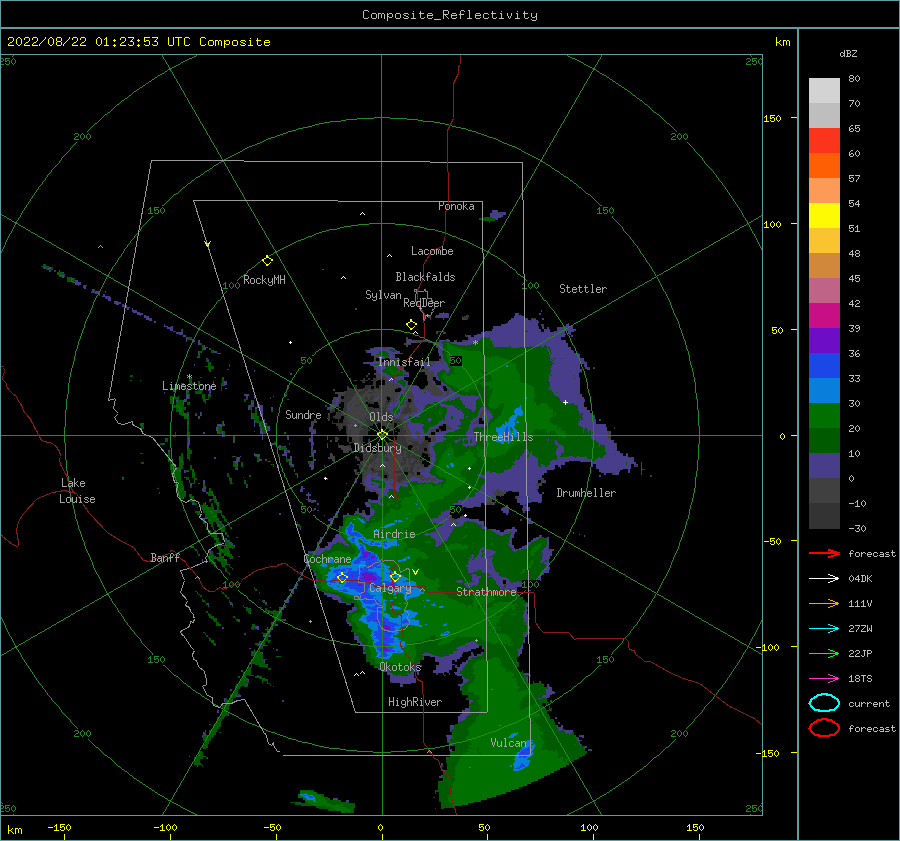The width and height of the screenshot is (900, 841).
Task: Click the blue echo cell near ThreeHills
Action: coord(508,428)
